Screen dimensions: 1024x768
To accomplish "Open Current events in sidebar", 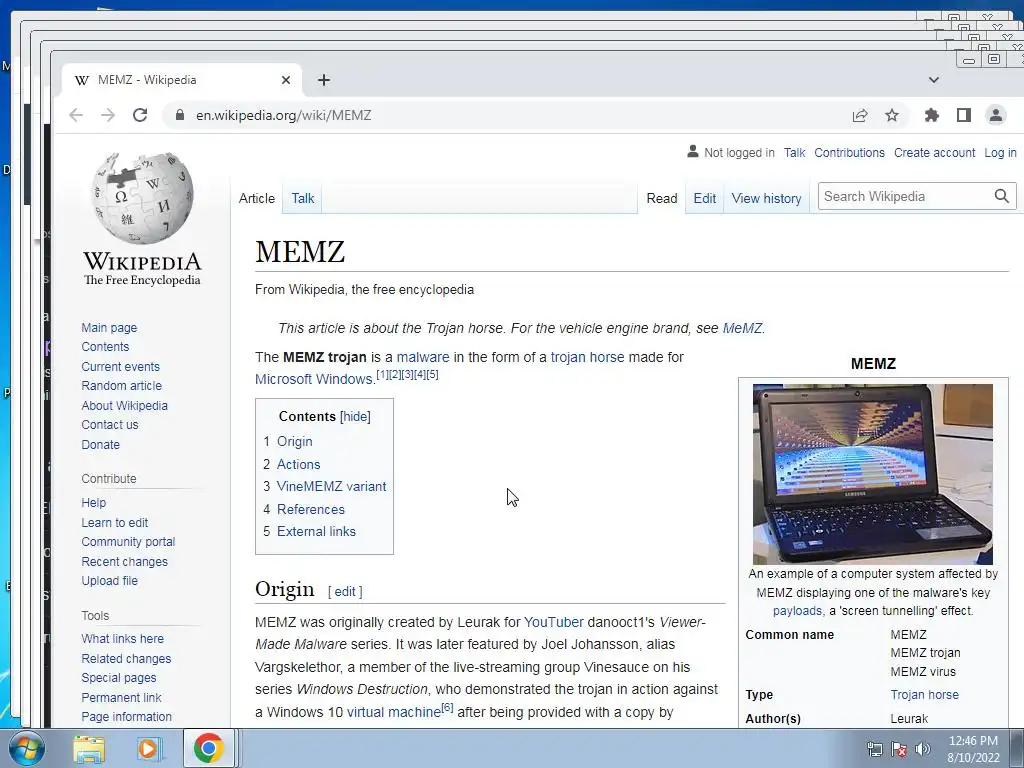I will 120,367.
